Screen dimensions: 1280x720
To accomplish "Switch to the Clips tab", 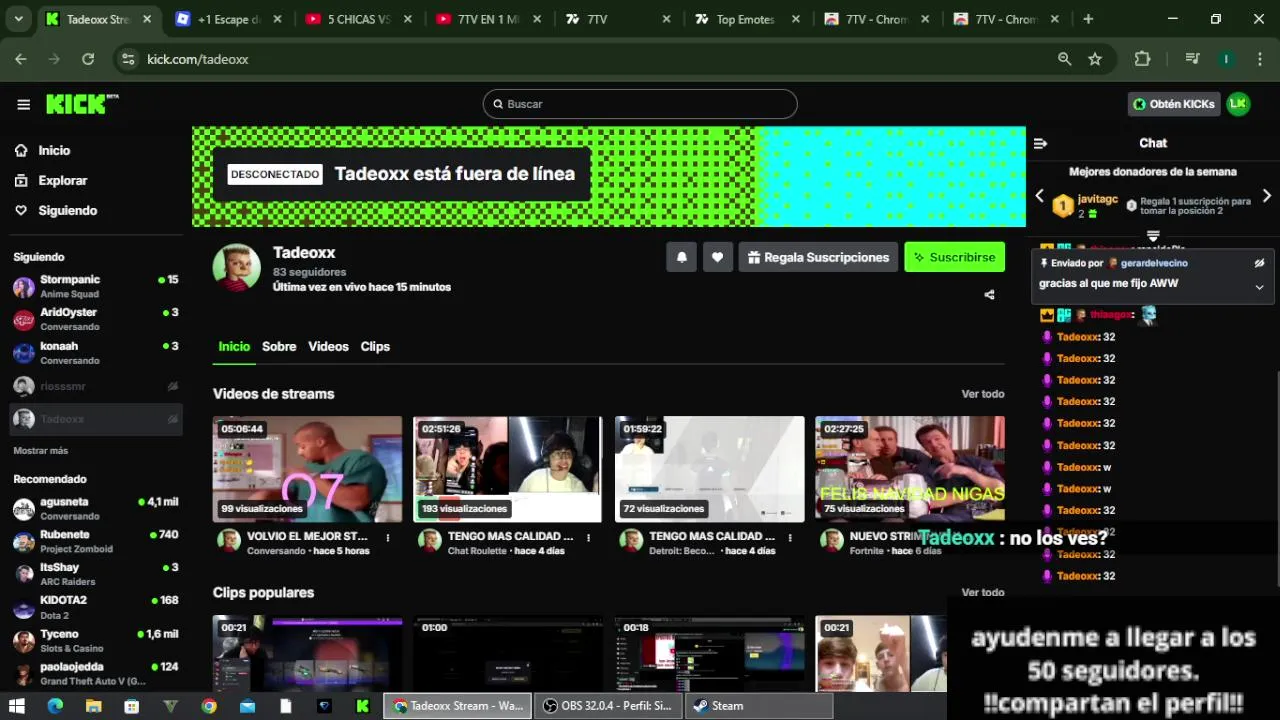I will (x=375, y=347).
